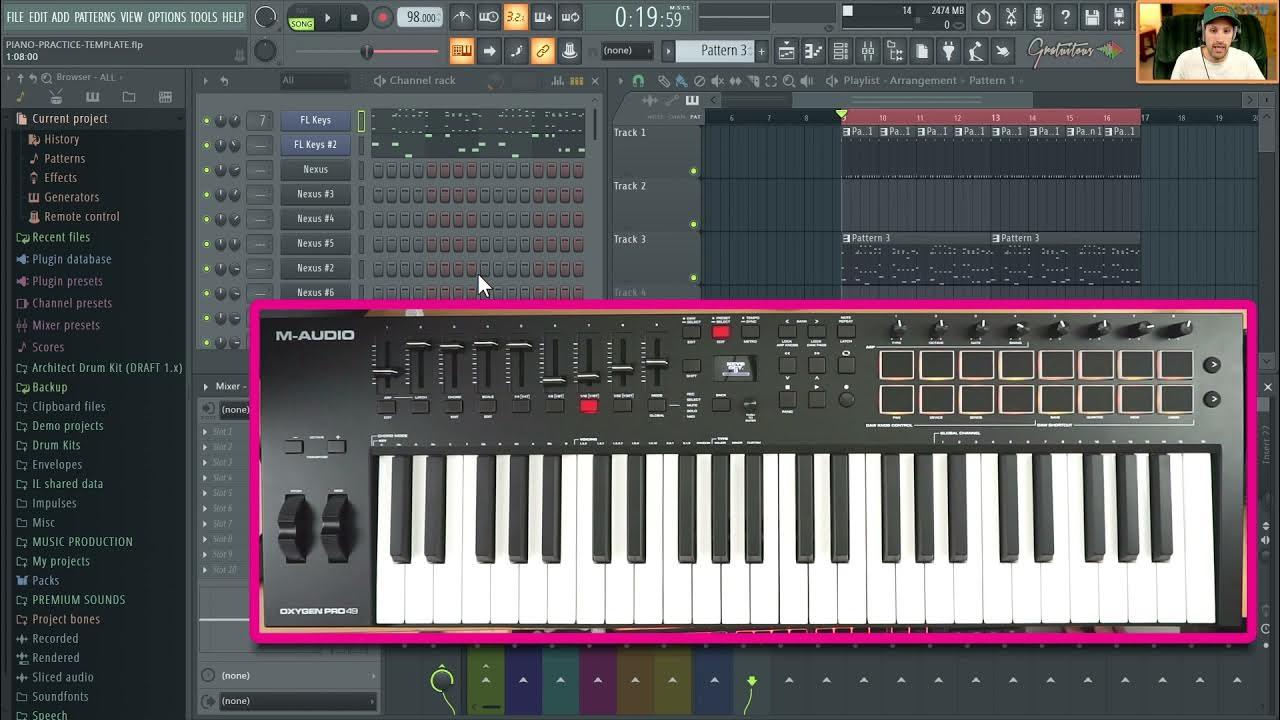1280x720 pixels.
Task: Click the audio editor scissors icon
Action: 1011,17
